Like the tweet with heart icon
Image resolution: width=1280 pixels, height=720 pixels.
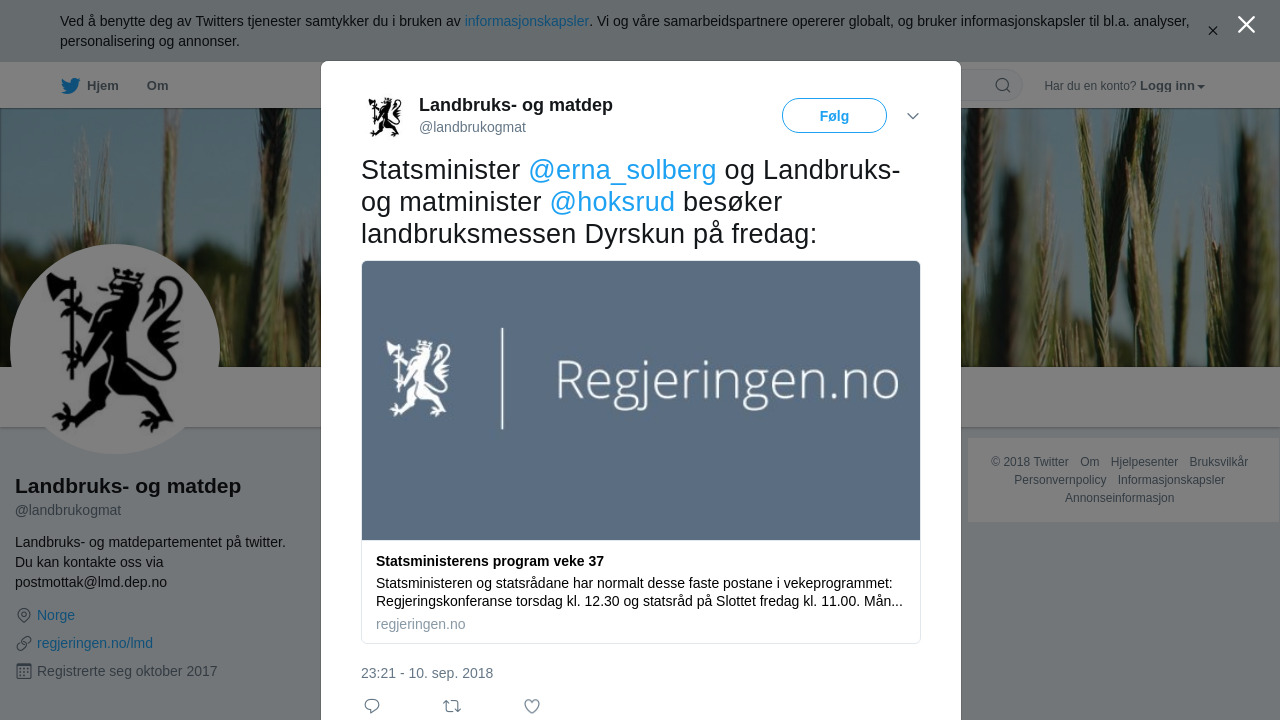tap(532, 706)
